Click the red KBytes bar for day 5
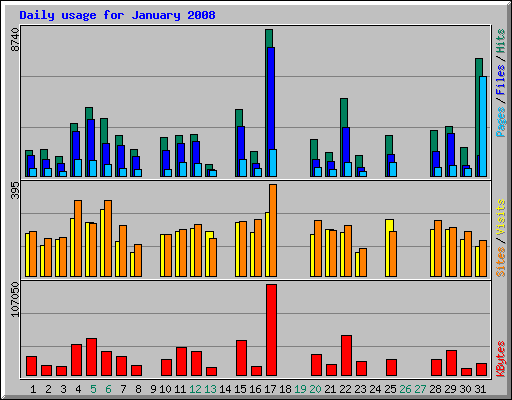 tap(91, 357)
